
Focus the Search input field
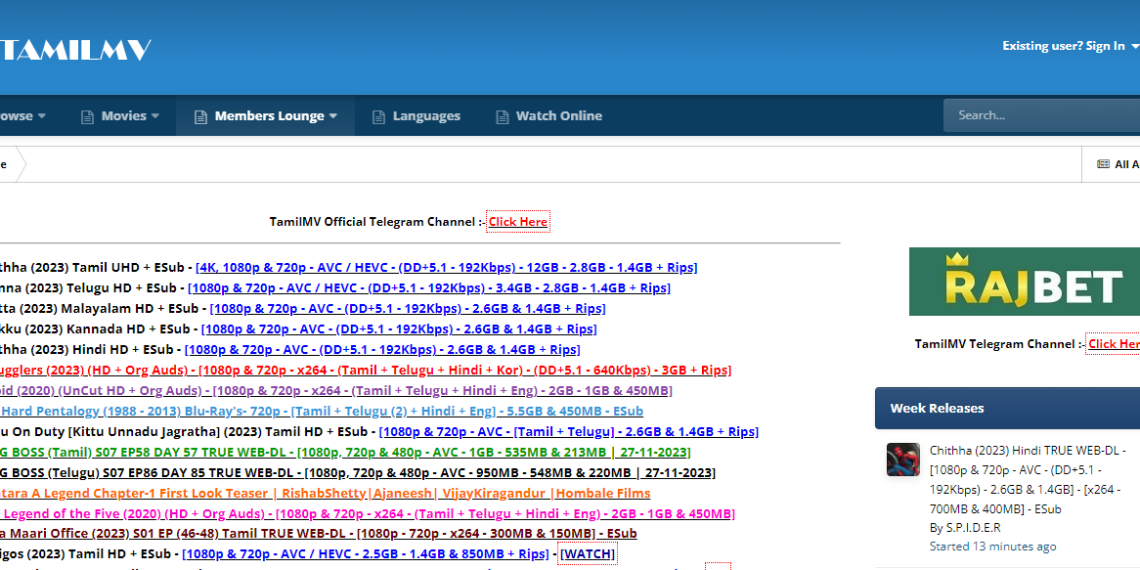(x=1042, y=115)
